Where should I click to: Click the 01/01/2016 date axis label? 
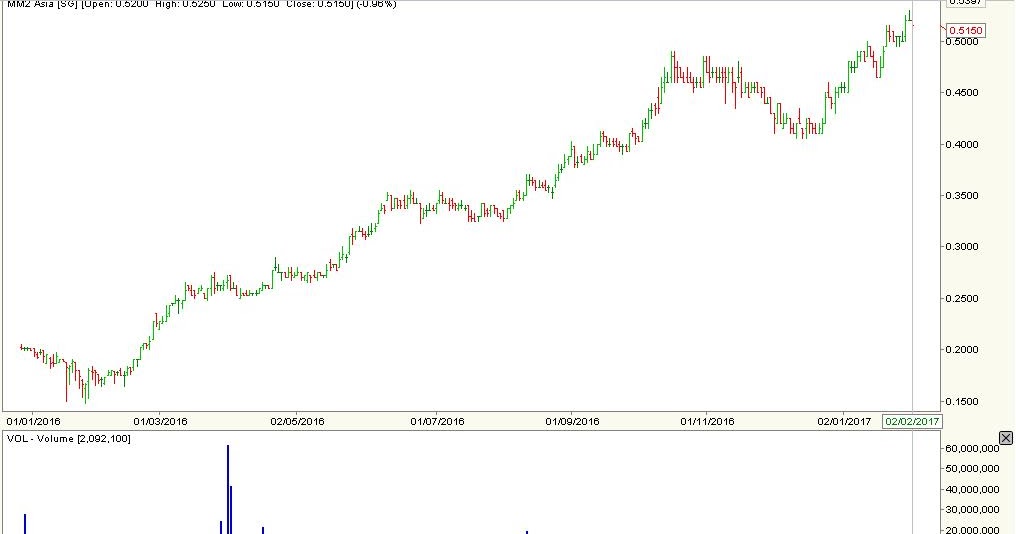point(33,421)
